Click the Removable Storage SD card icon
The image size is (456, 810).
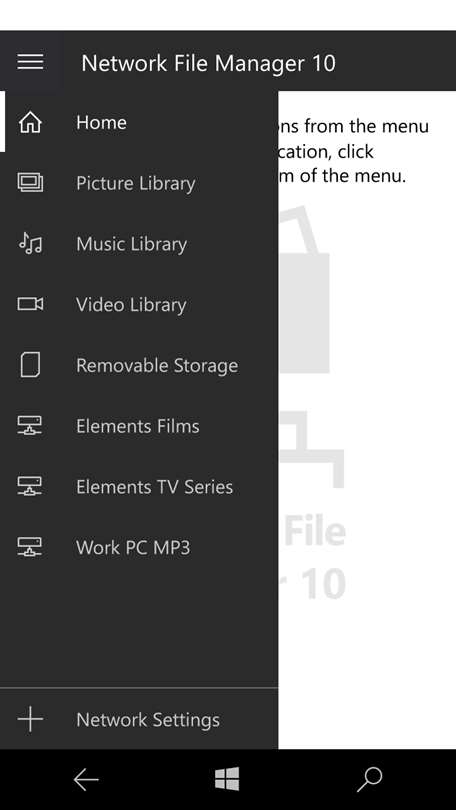(x=30, y=365)
